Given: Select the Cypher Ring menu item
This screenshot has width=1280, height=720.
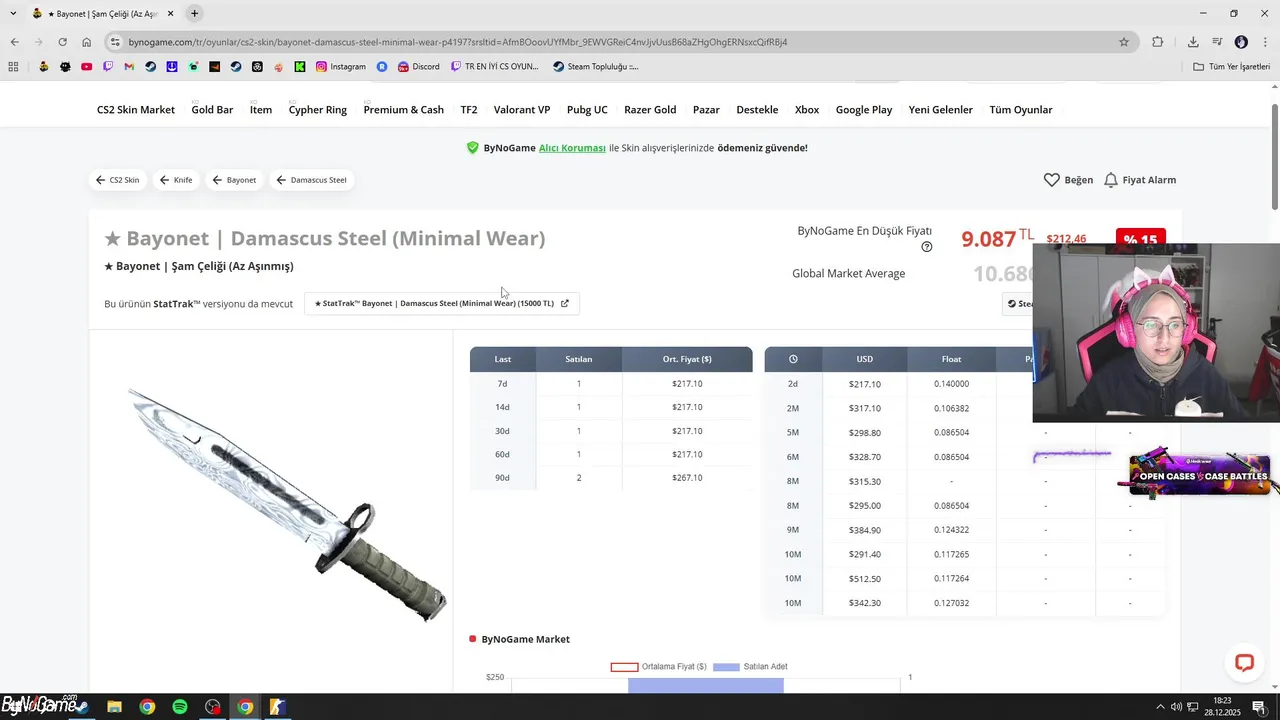Looking at the screenshot, I should point(318,110).
